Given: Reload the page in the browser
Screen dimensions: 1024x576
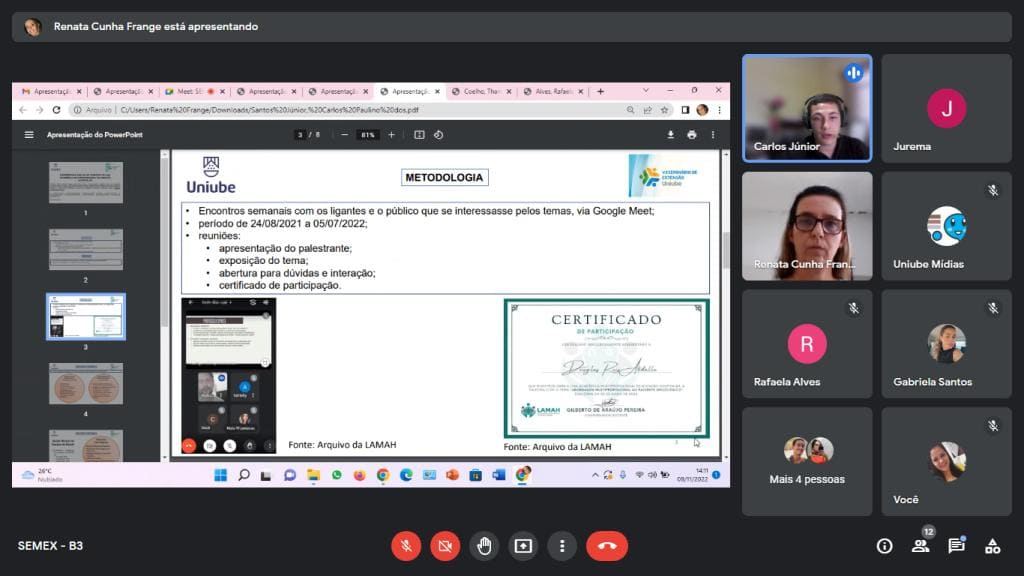Looking at the screenshot, I should [x=56, y=110].
